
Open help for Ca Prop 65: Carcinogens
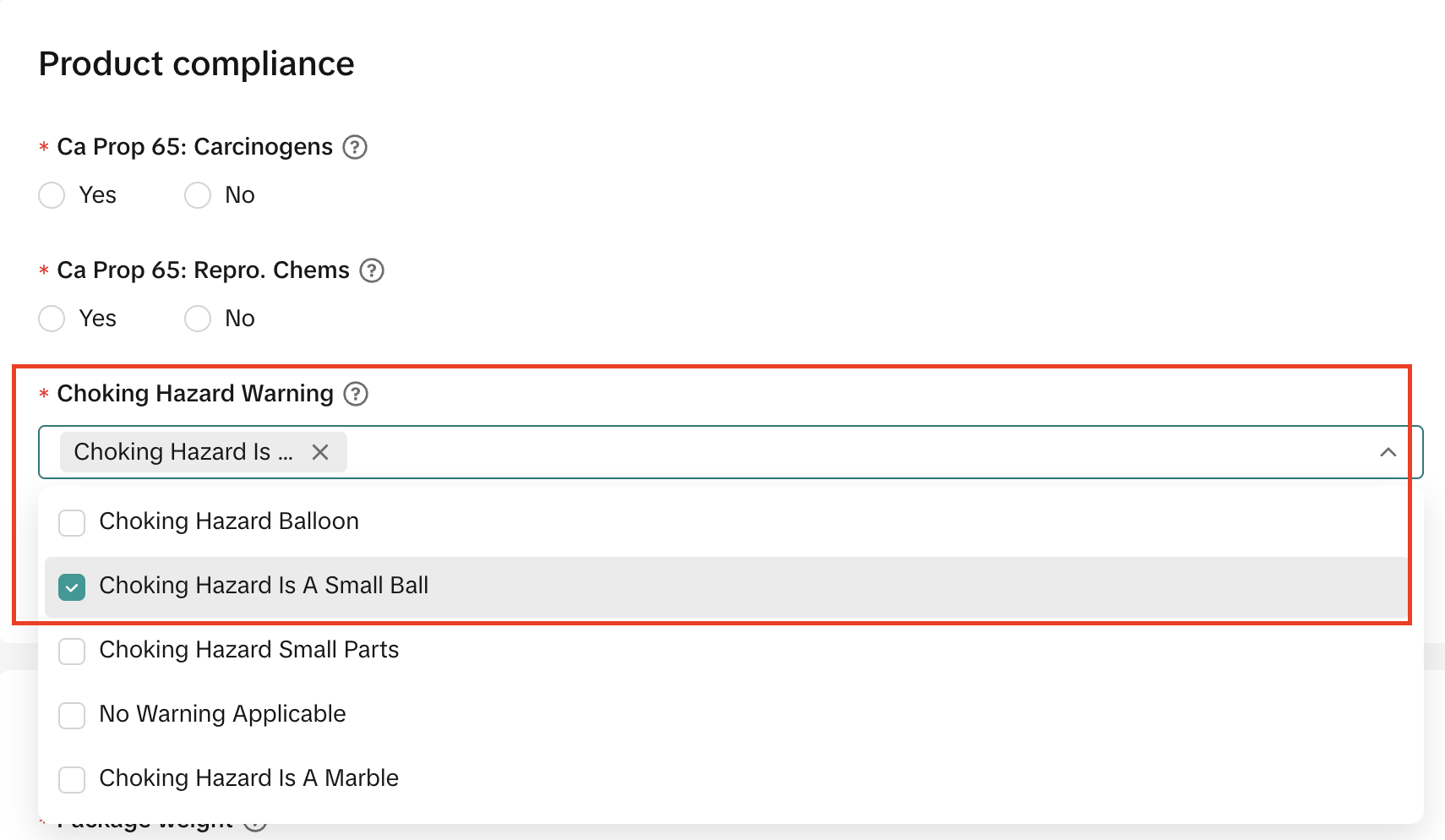point(355,147)
